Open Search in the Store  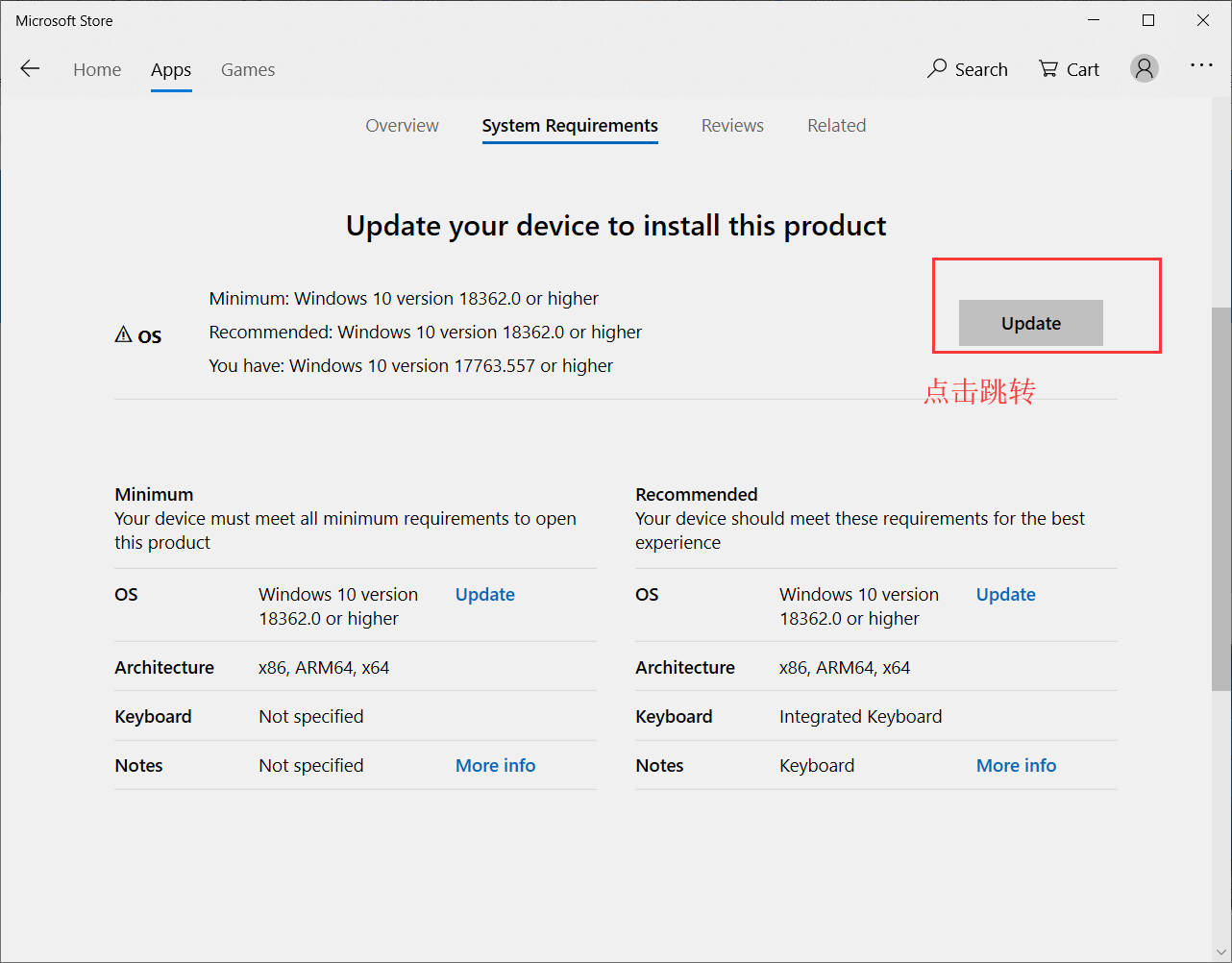(x=967, y=68)
